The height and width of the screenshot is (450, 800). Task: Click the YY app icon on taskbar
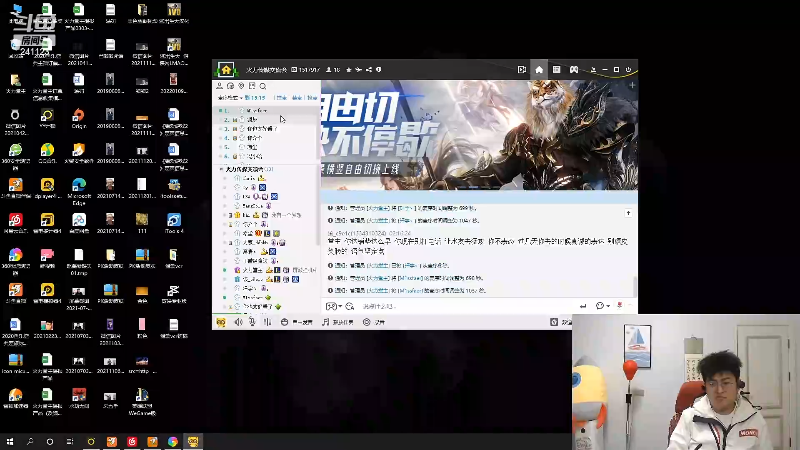pyautogui.click(x=193, y=441)
